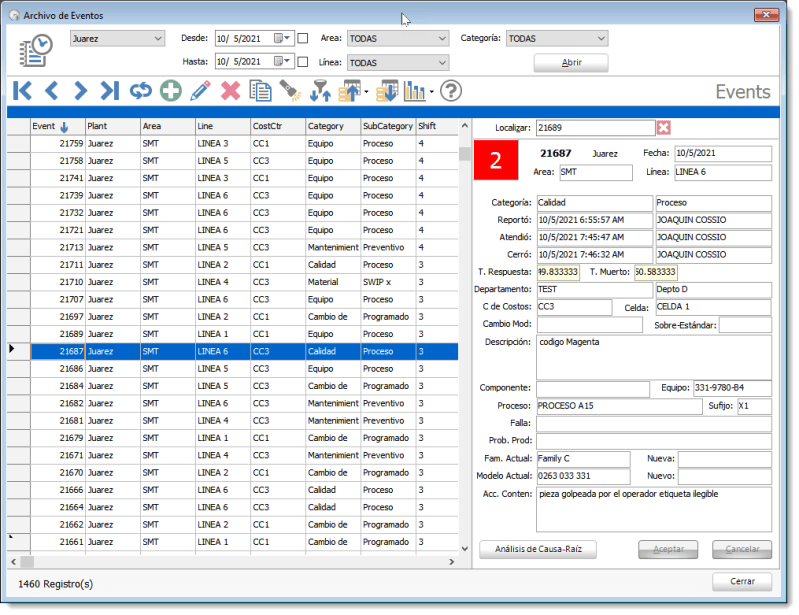Viewport: 799px width, 615px height.
Task: Toggle the Desde date checkbox
Action: [303, 38]
